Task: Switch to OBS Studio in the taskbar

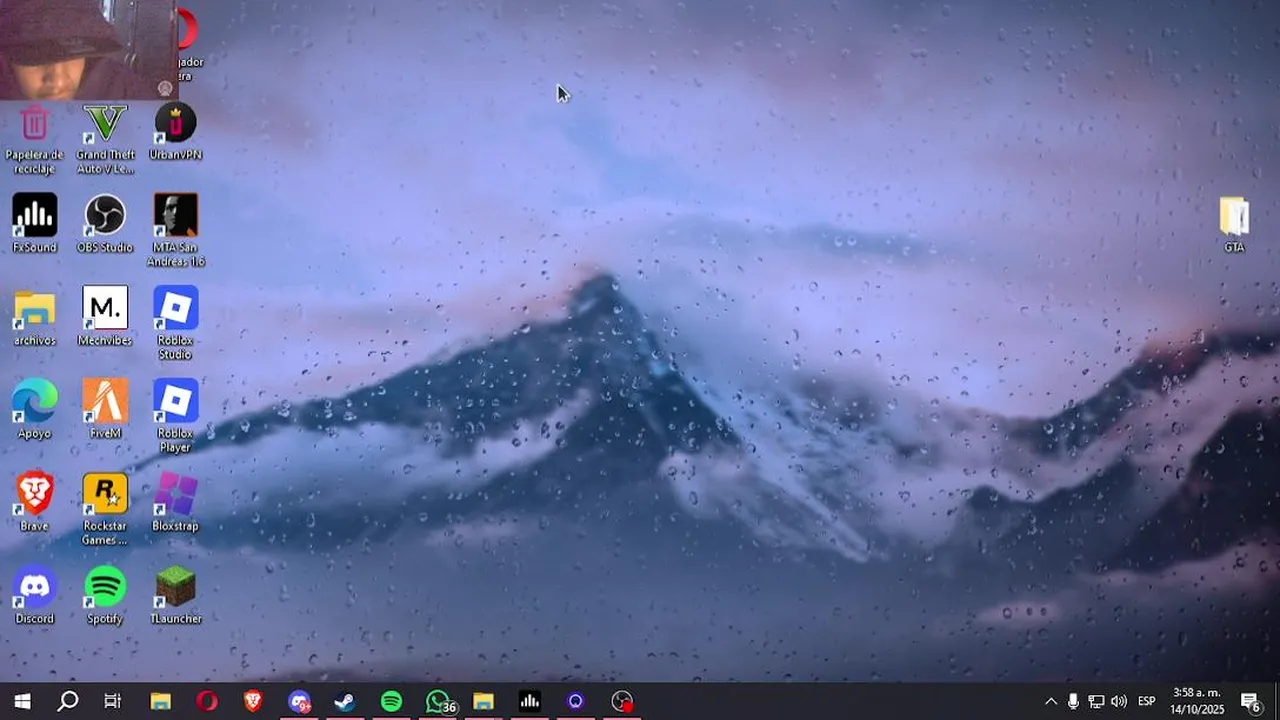Action: (x=622, y=701)
